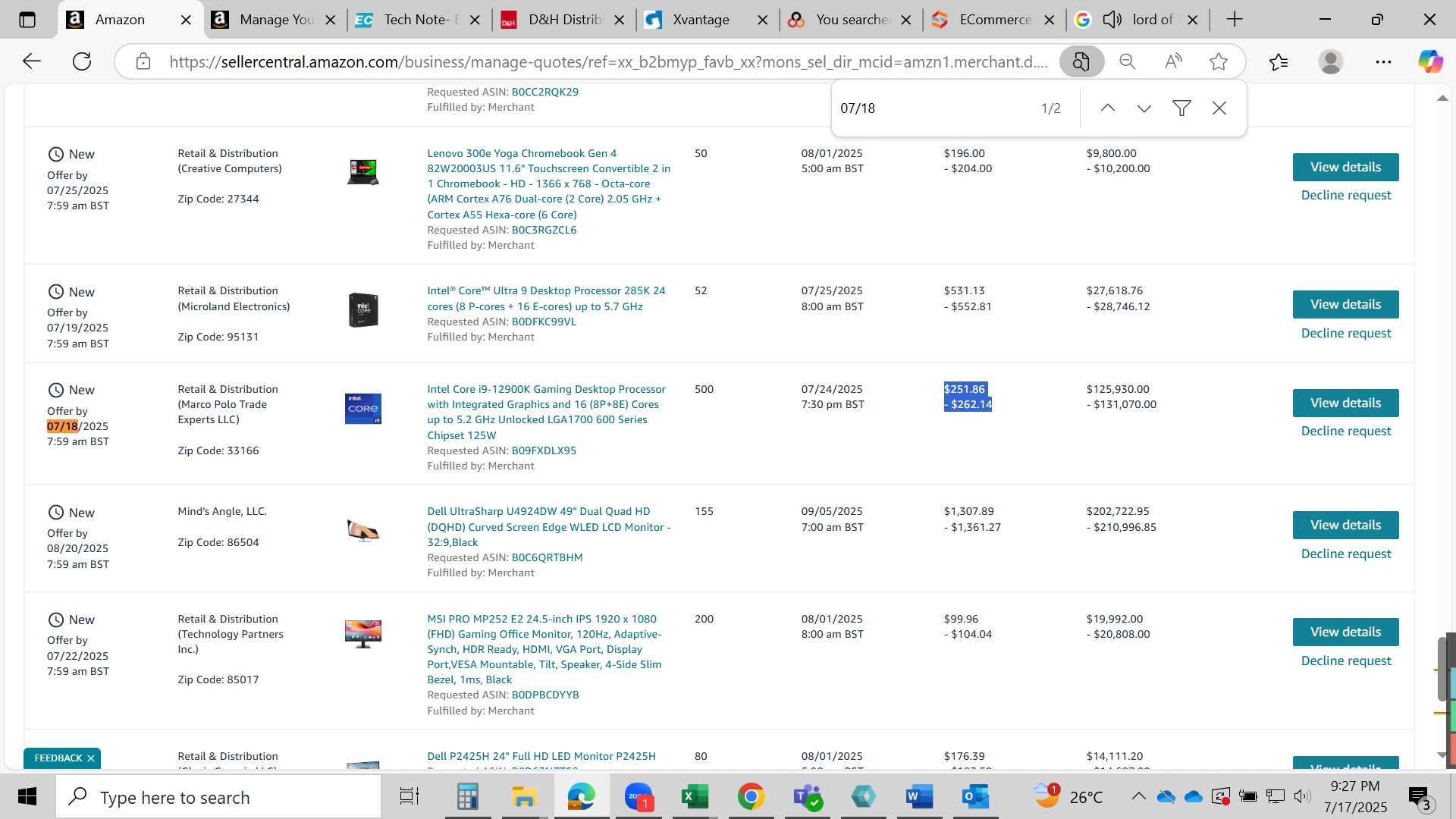Click Dell UltraSharp curved monitor thumbnail

(x=363, y=530)
